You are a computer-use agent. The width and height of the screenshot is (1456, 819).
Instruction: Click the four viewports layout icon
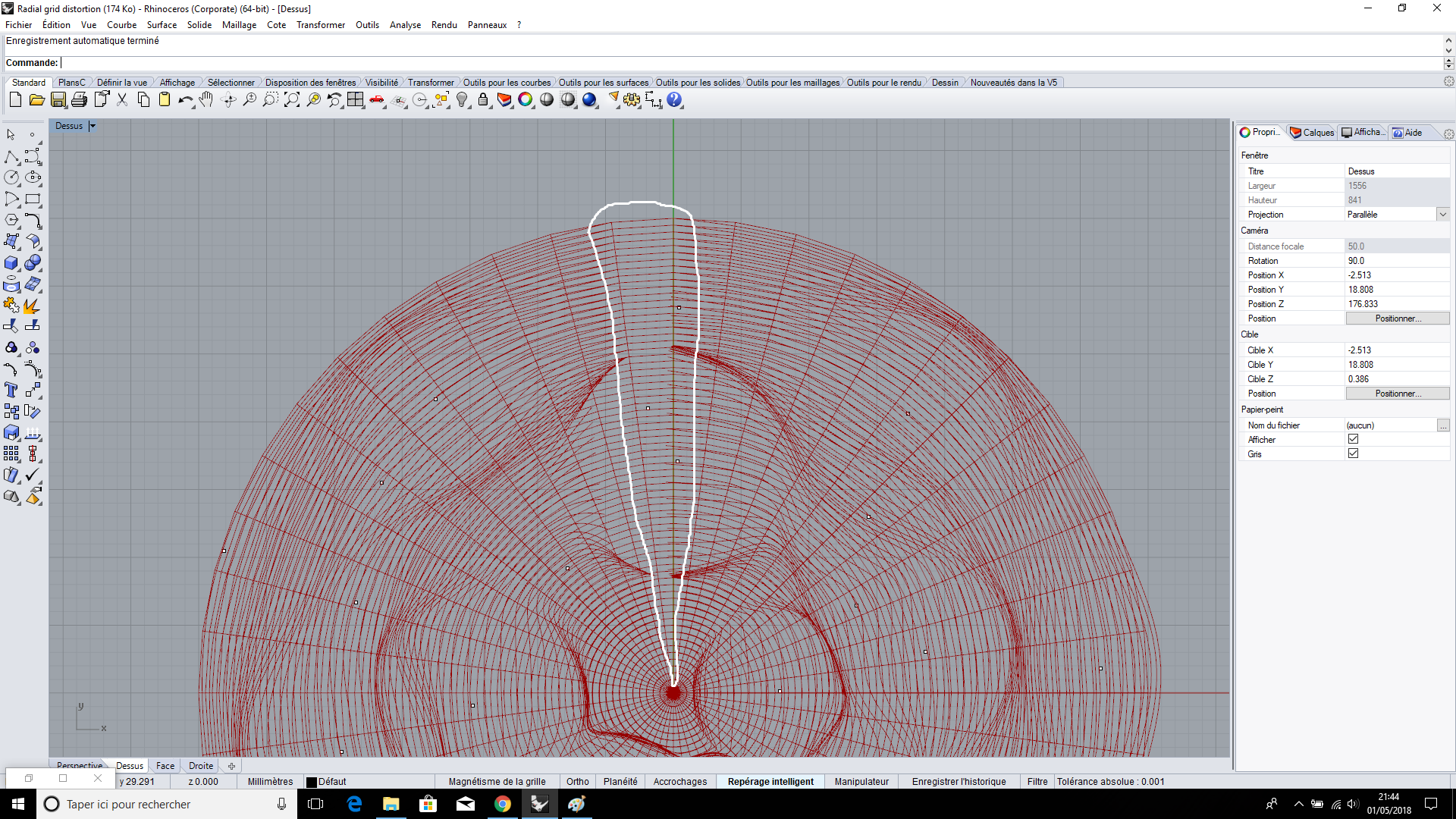[355, 100]
